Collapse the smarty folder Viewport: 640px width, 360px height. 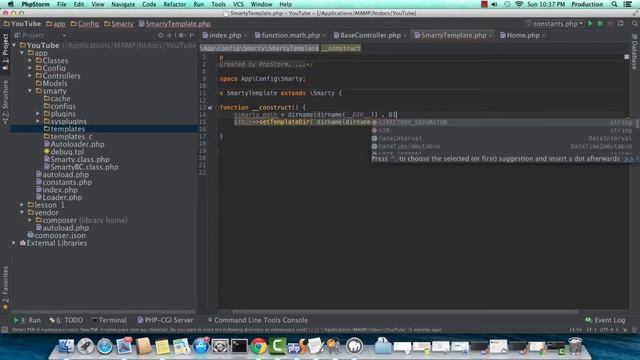[30, 91]
